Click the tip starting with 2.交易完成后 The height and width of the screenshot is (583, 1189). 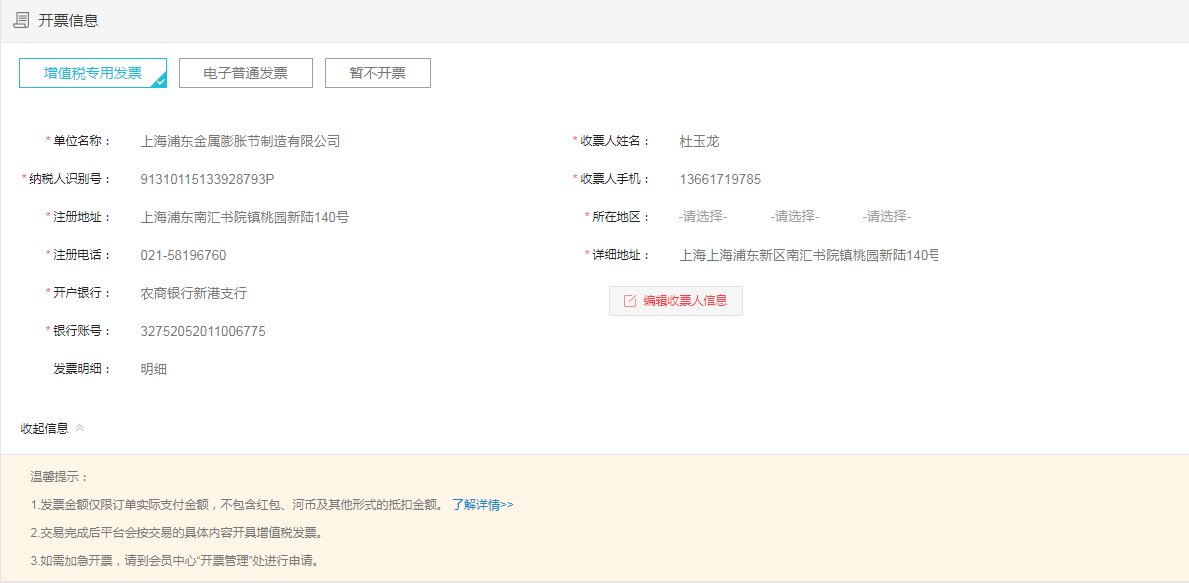point(177,533)
